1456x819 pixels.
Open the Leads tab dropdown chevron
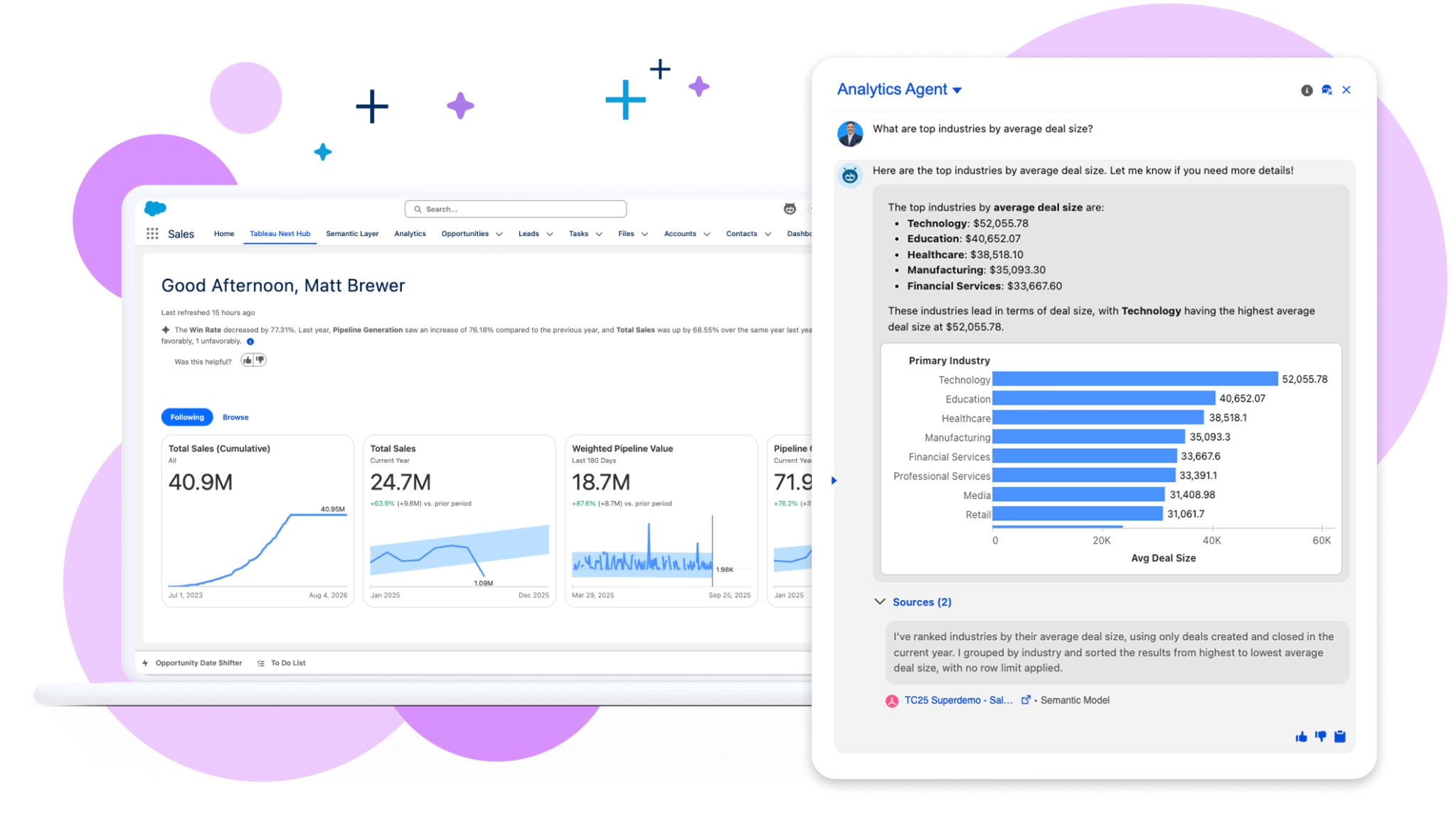550,234
